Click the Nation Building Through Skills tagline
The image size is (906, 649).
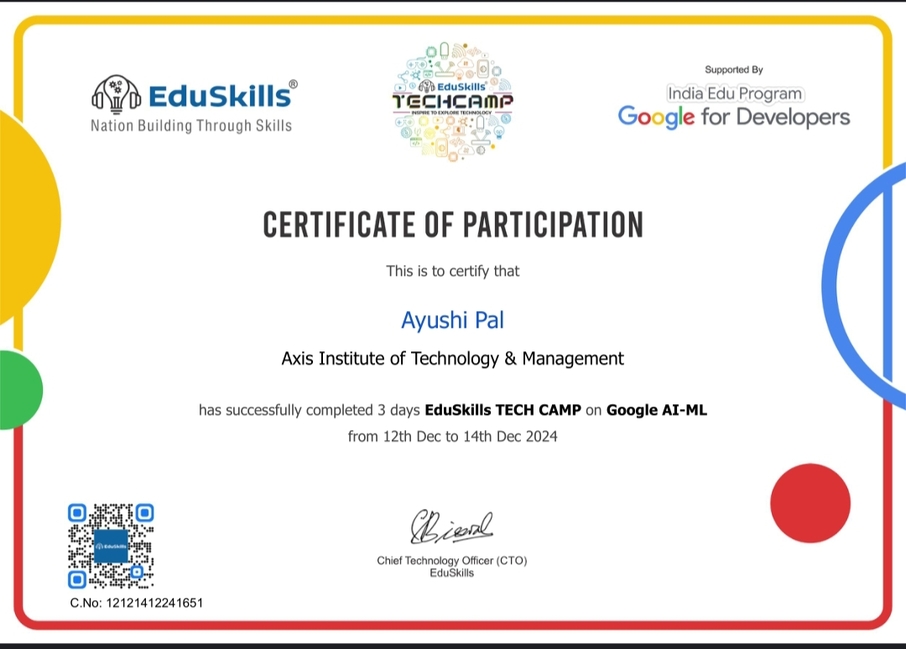[x=191, y=125]
